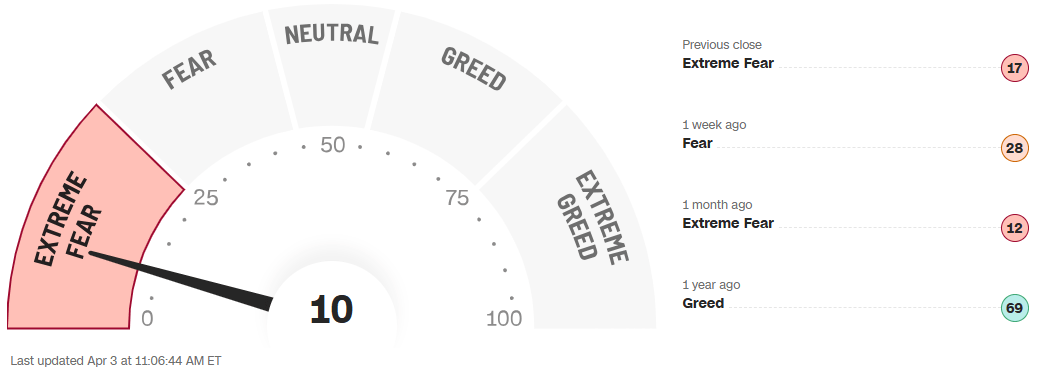Click the red 12 score badge
Viewport: 1058px width, 379px height.
(1014, 229)
